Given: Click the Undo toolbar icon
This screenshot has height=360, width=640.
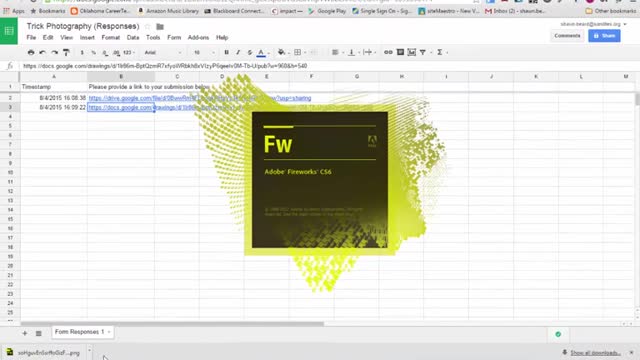Looking at the screenshot, I should pos(42,52).
